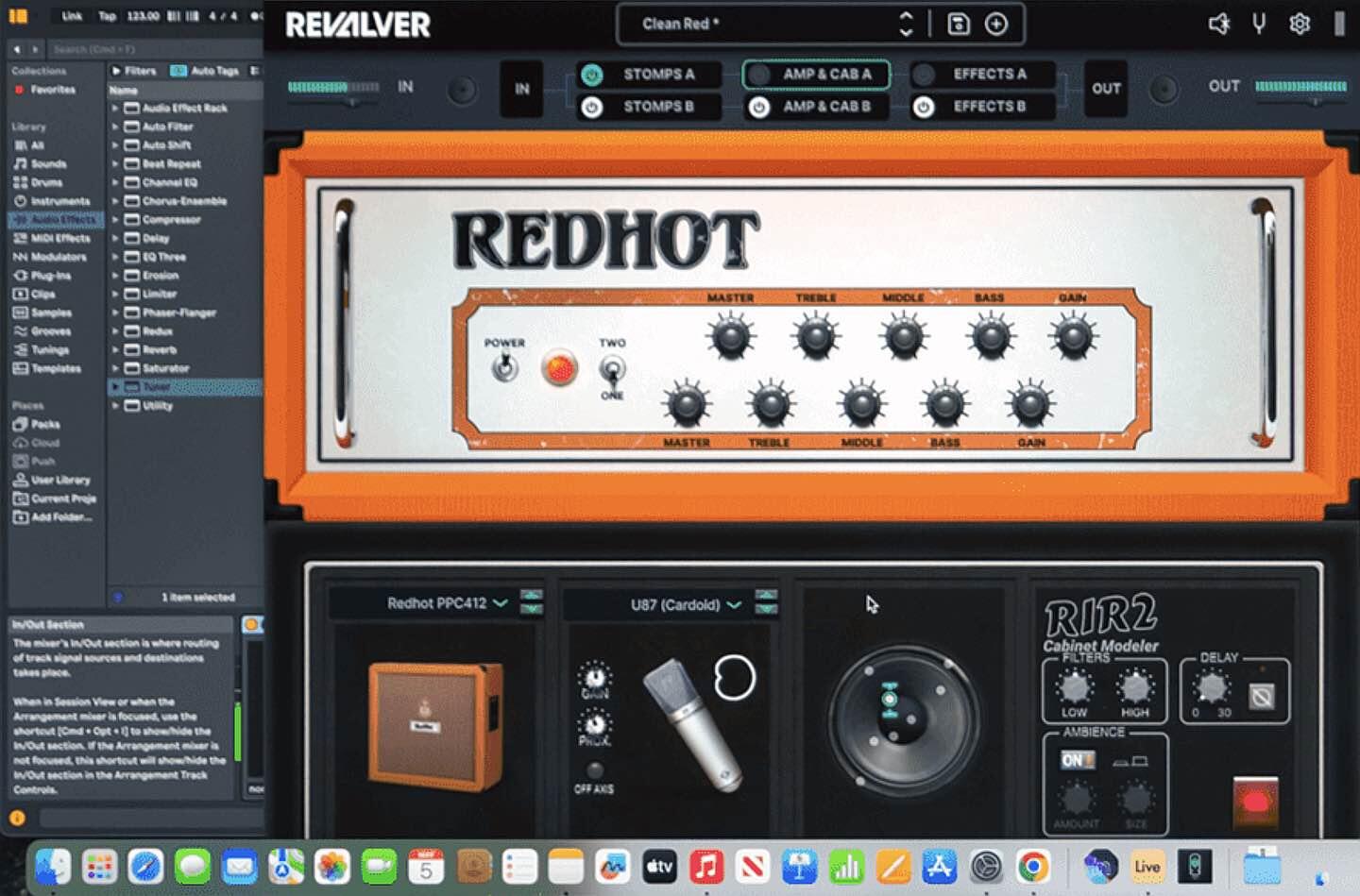The width and height of the screenshot is (1360, 896).
Task: Toggle Stomps A power button
Action: [x=591, y=75]
